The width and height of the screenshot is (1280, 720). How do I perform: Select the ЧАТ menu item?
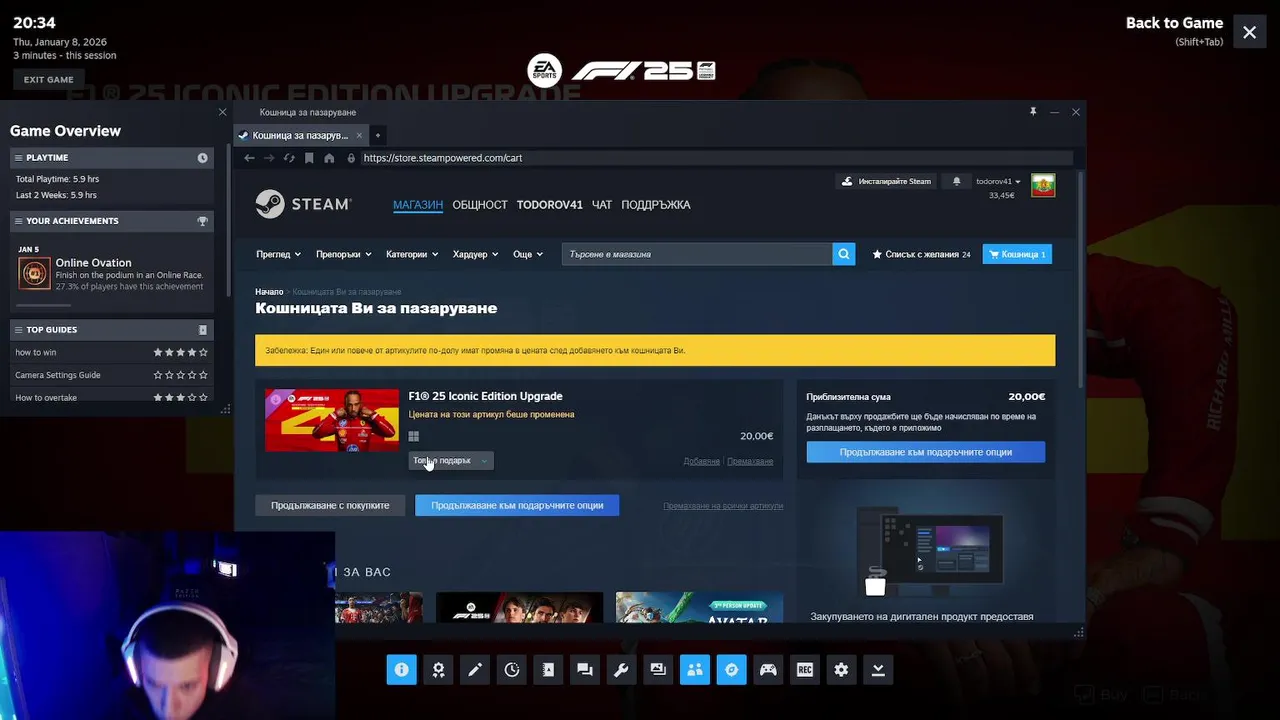click(602, 205)
